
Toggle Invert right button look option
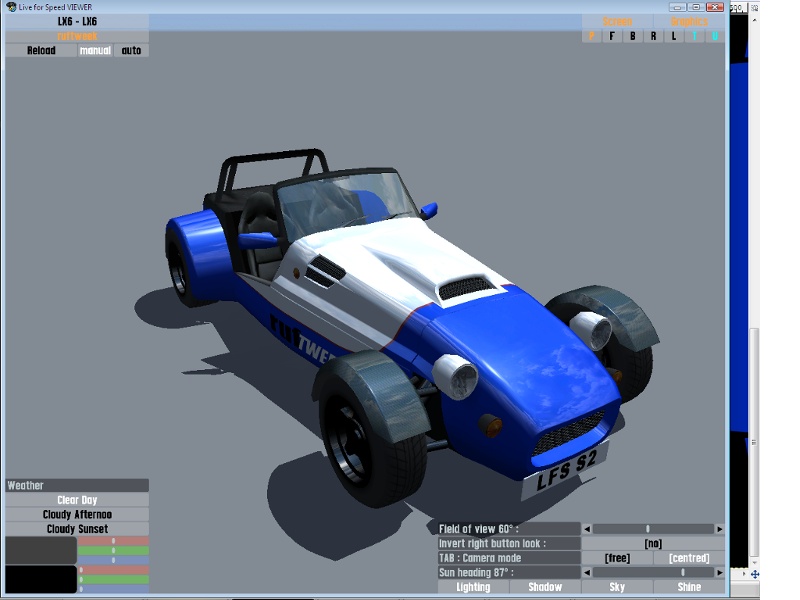tap(652, 543)
